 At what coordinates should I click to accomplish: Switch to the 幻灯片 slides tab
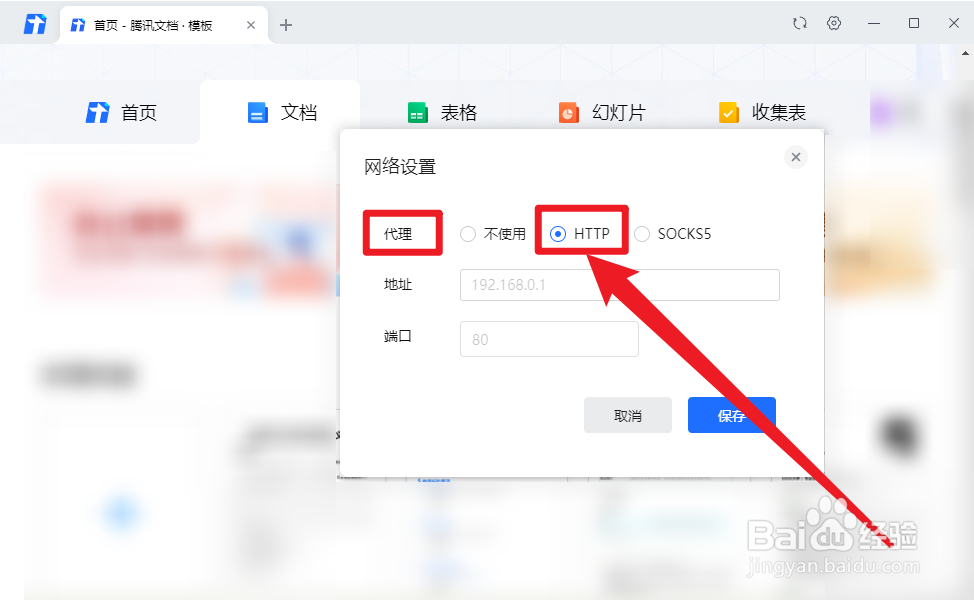[602, 112]
